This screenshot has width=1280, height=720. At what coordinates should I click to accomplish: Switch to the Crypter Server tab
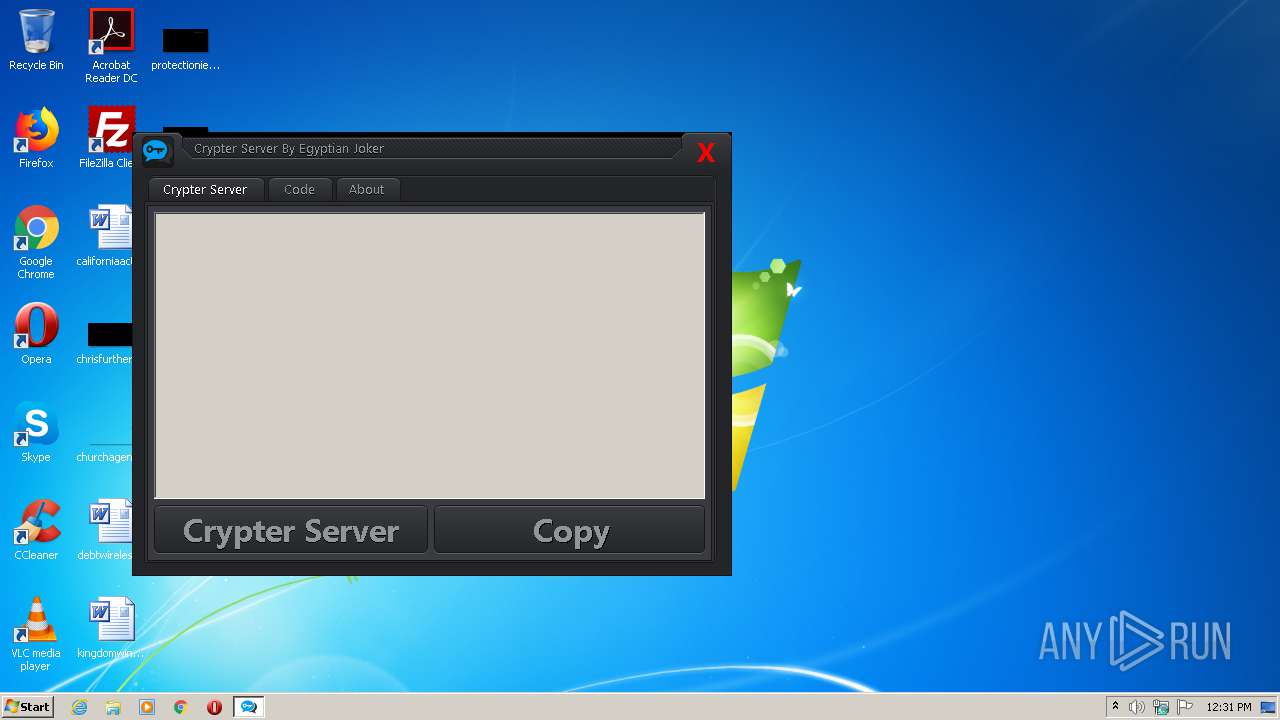tap(205, 189)
